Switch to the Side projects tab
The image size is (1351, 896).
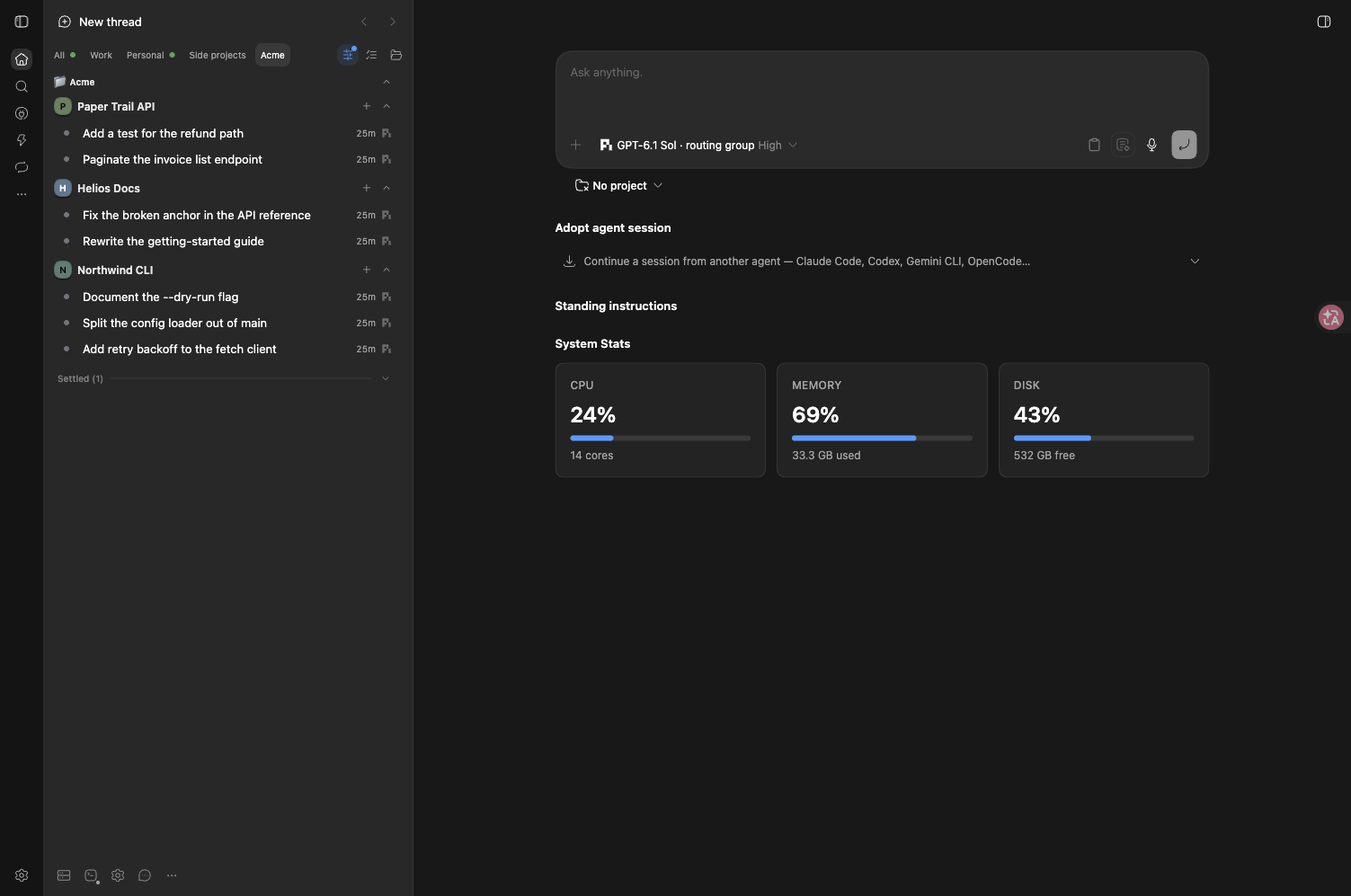218,55
